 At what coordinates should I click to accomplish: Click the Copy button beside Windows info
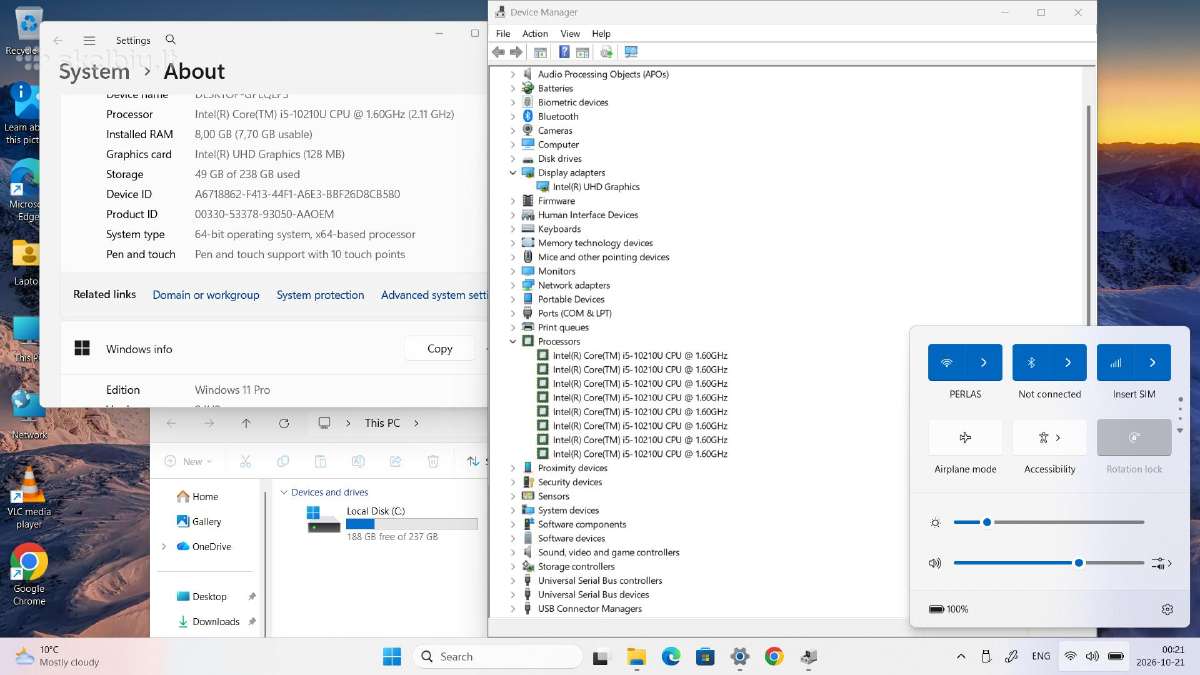click(440, 349)
